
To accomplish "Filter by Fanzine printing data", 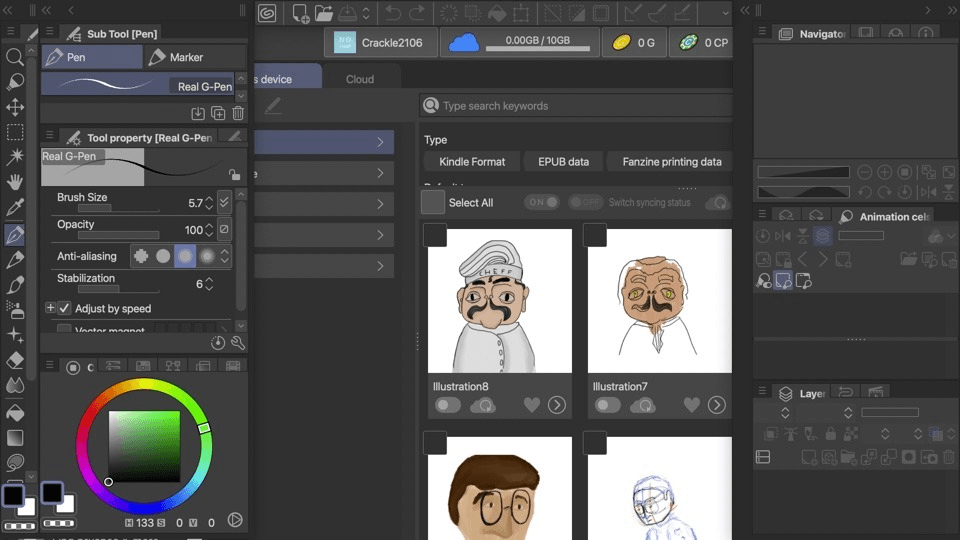I will coord(671,162).
